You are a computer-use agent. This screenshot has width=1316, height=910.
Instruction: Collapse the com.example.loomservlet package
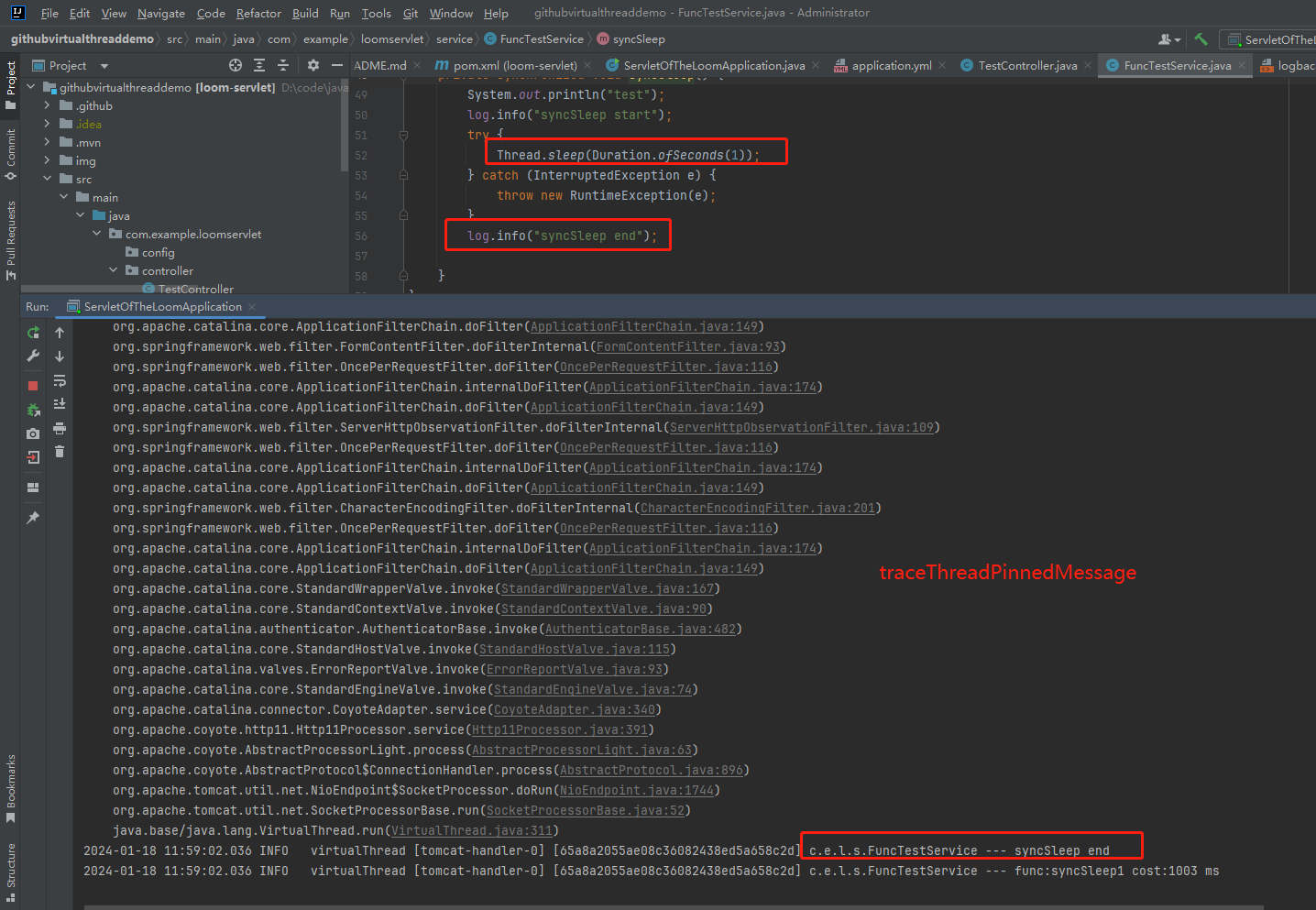pyautogui.click(x=96, y=234)
